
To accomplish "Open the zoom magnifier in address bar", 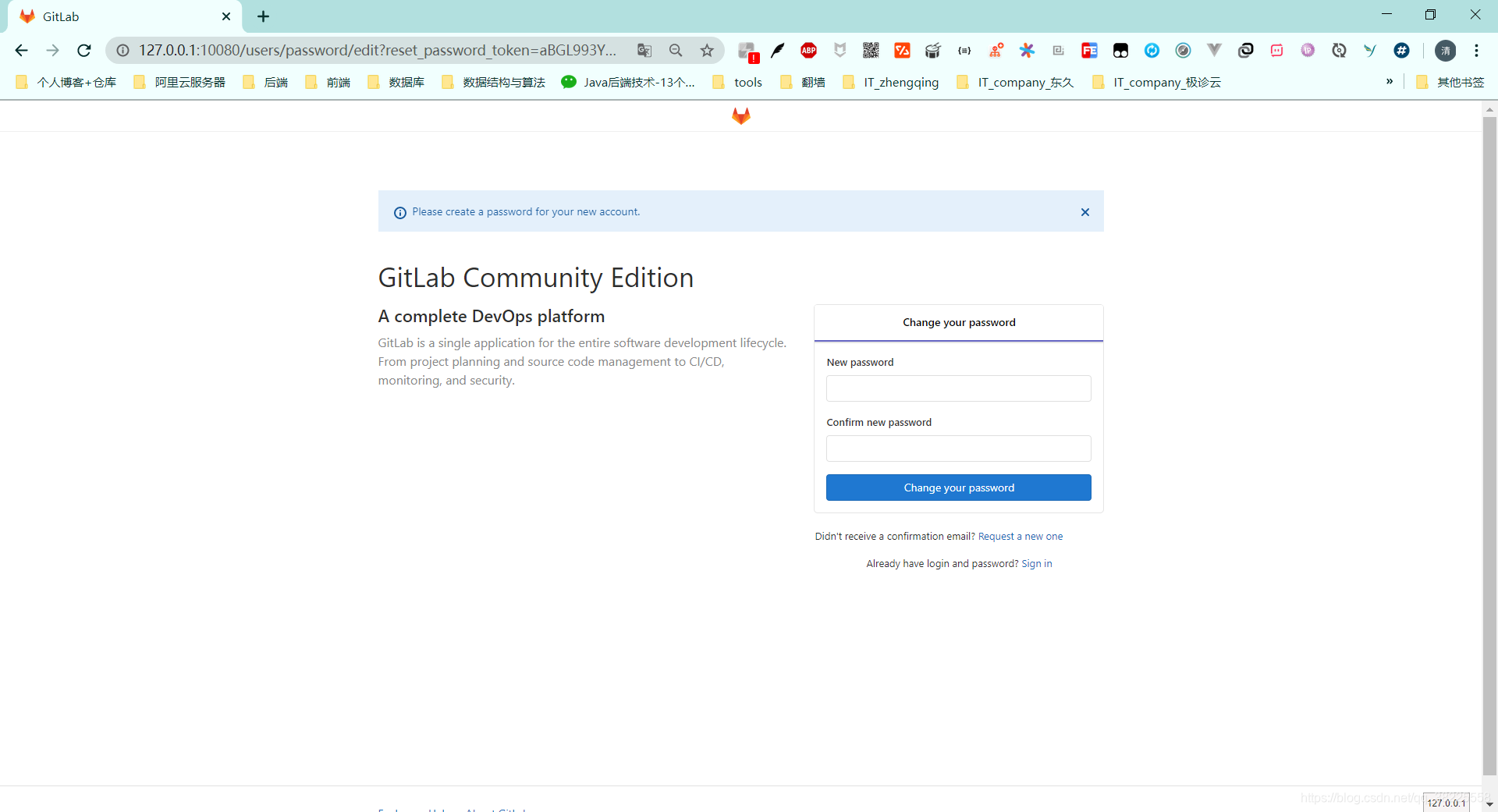I will (676, 51).
